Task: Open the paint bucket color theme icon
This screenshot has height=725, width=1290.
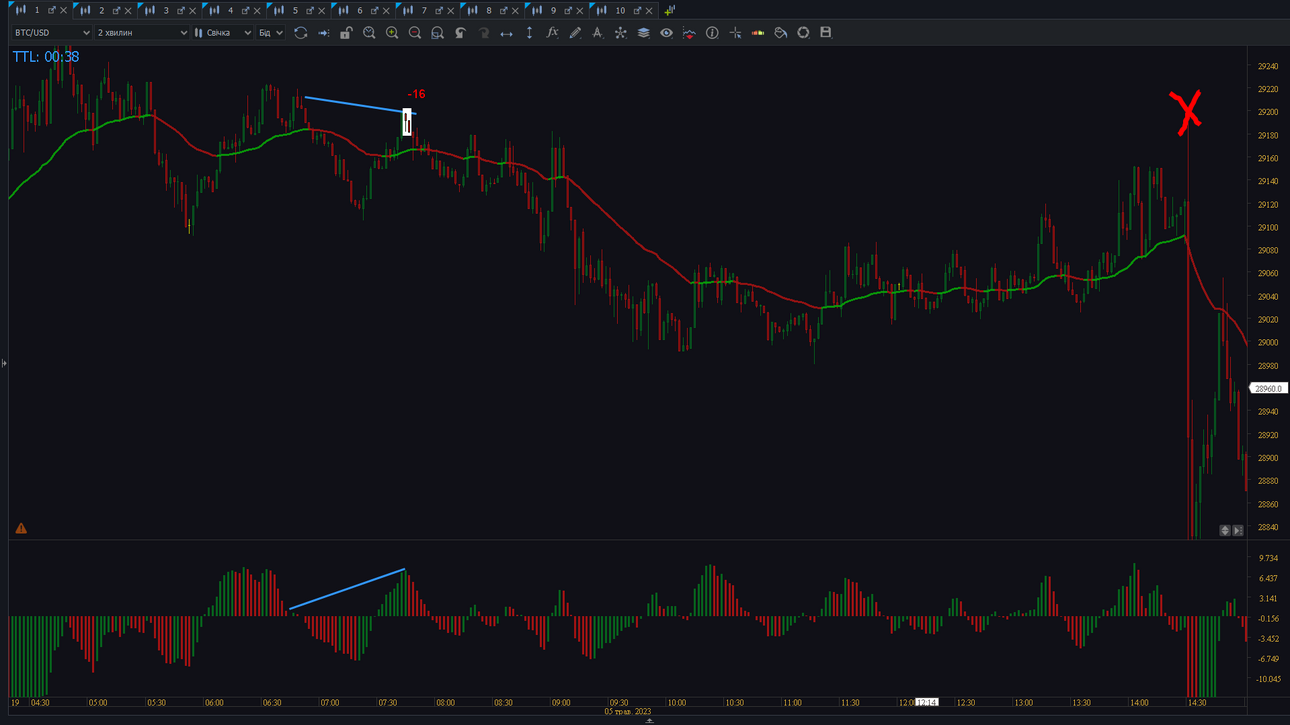Action: pyautogui.click(x=780, y=33)
